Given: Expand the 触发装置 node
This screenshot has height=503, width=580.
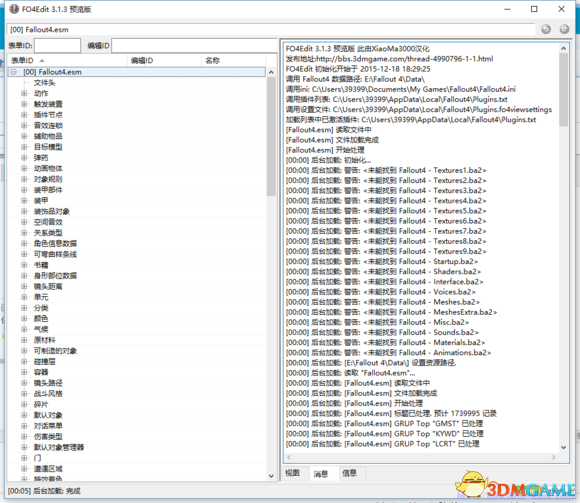Looking at the screenshot, I should click(24, 104).
